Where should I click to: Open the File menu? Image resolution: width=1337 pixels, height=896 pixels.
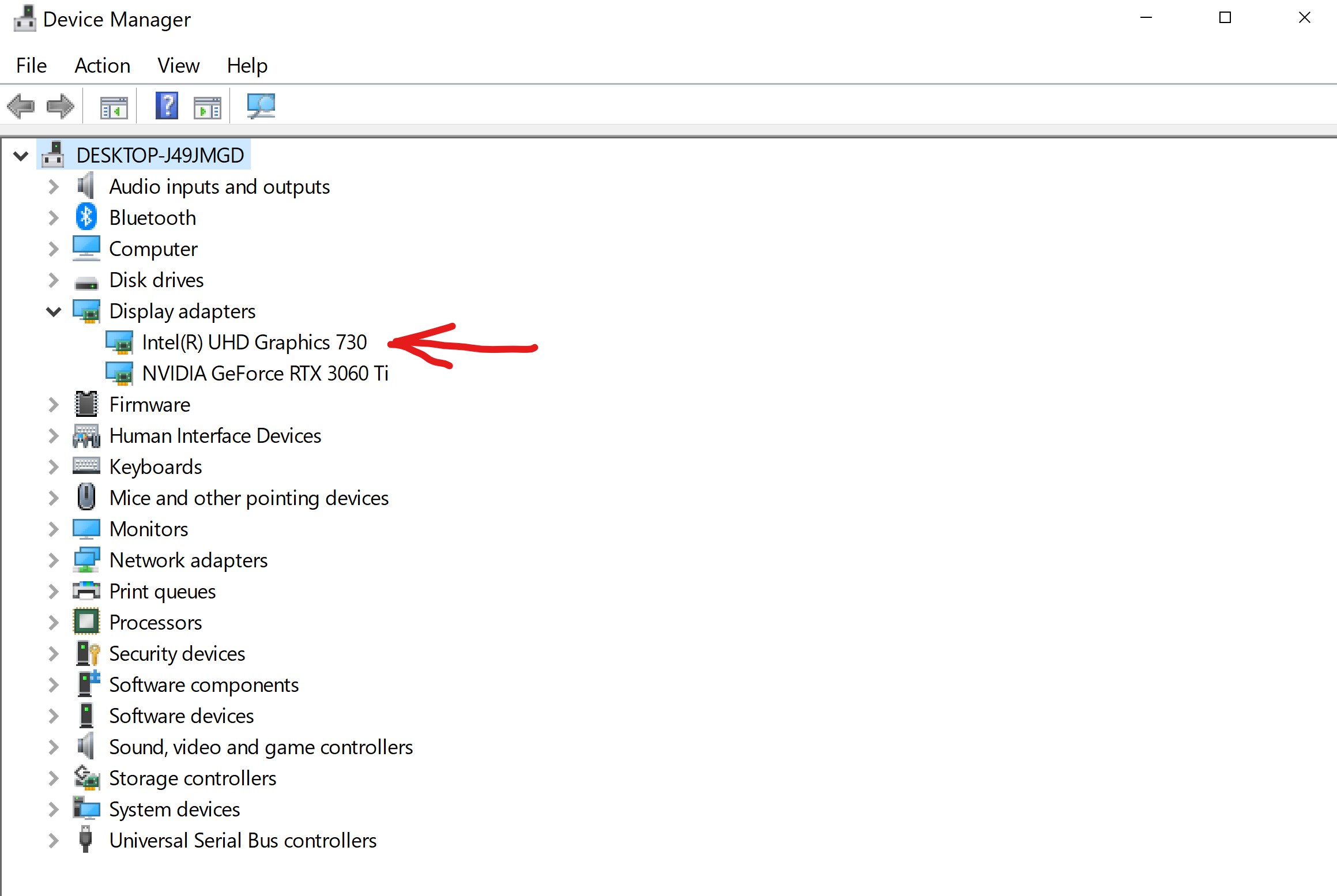click(31, 66)
